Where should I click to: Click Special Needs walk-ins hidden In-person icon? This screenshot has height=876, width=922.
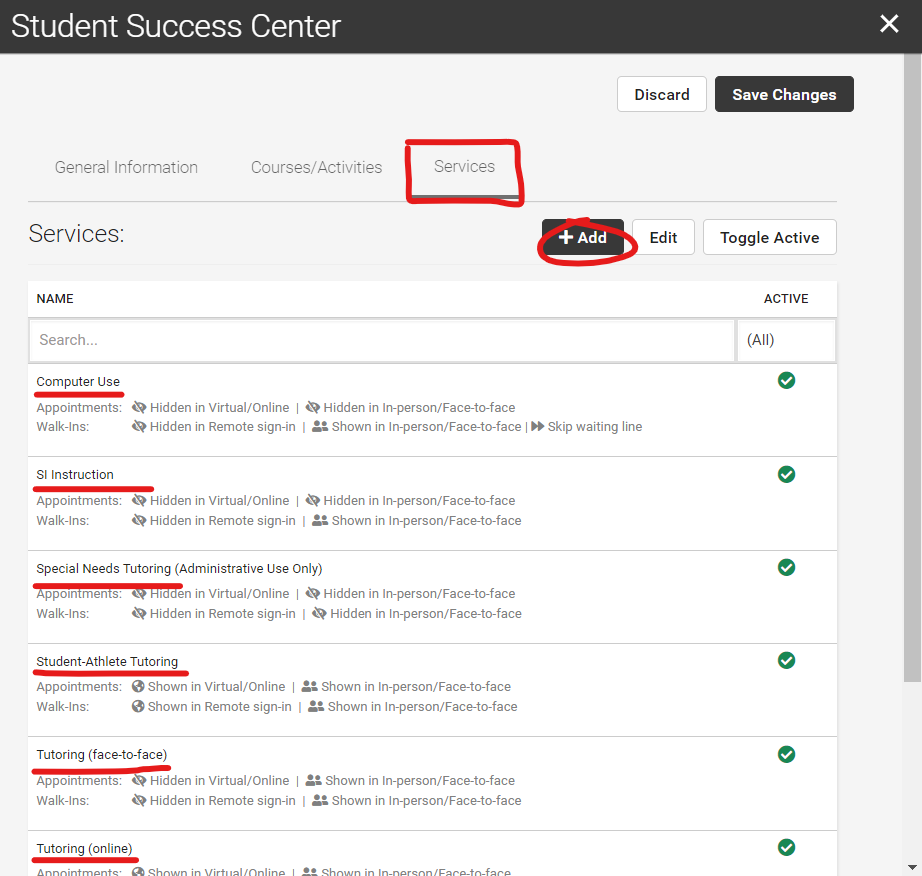(319, 613)
